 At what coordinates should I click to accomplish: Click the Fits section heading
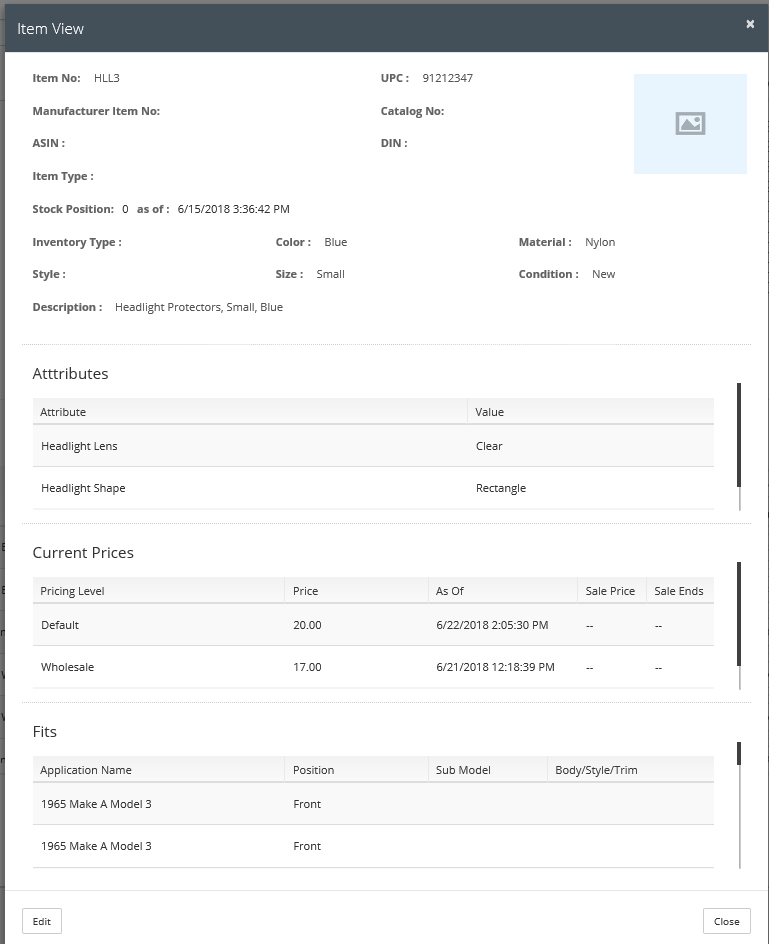45,731
